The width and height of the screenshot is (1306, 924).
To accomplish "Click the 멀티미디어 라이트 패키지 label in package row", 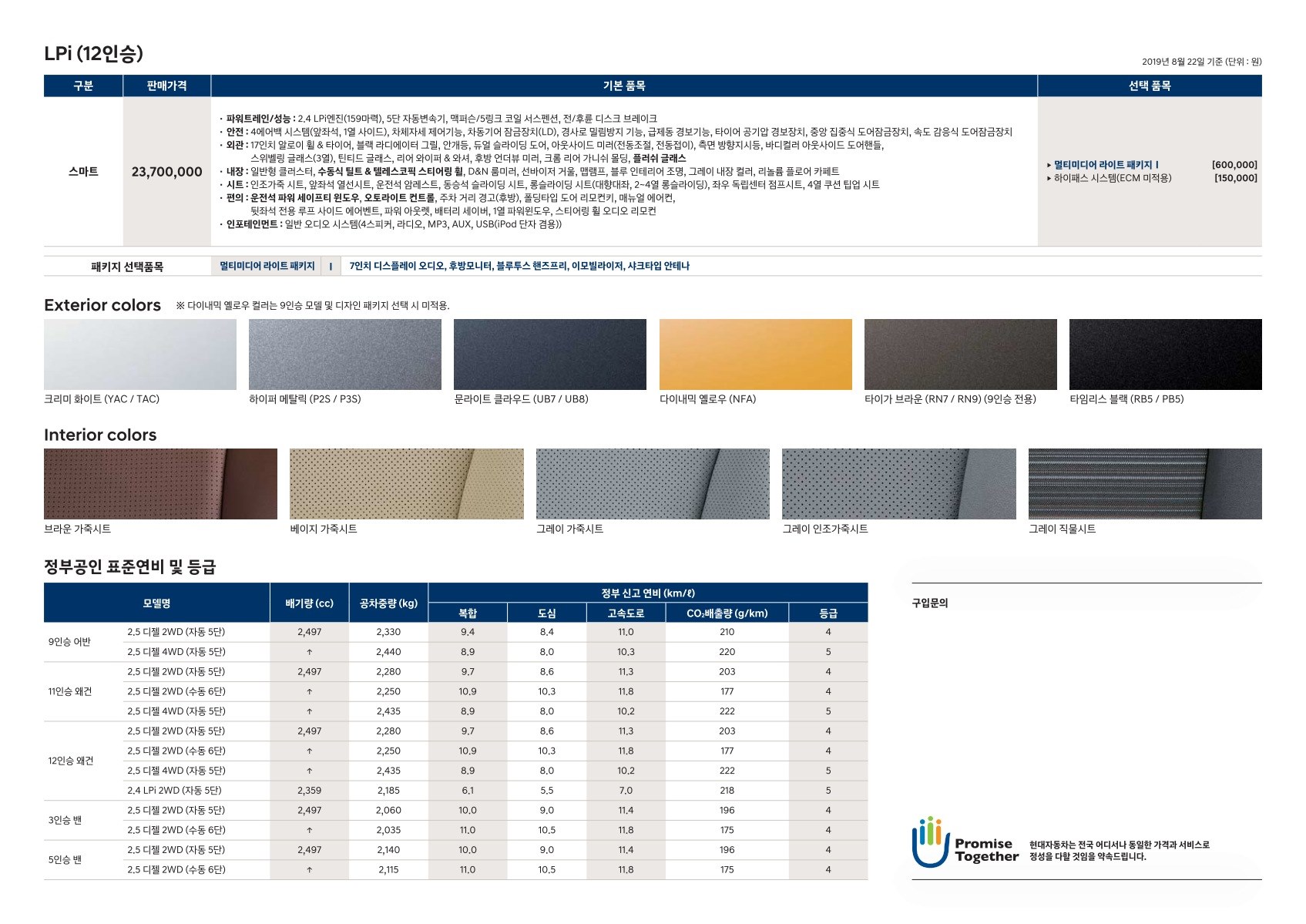I will pyautogui.click(x=267, y=266).
